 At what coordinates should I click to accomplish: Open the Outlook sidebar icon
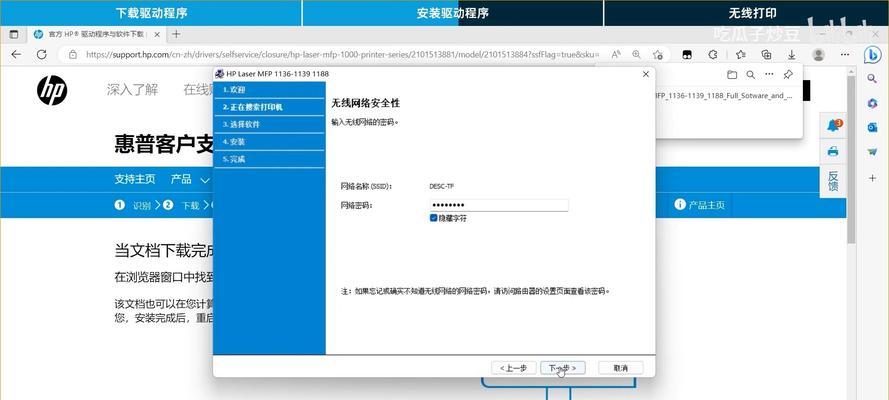[873, 127]
